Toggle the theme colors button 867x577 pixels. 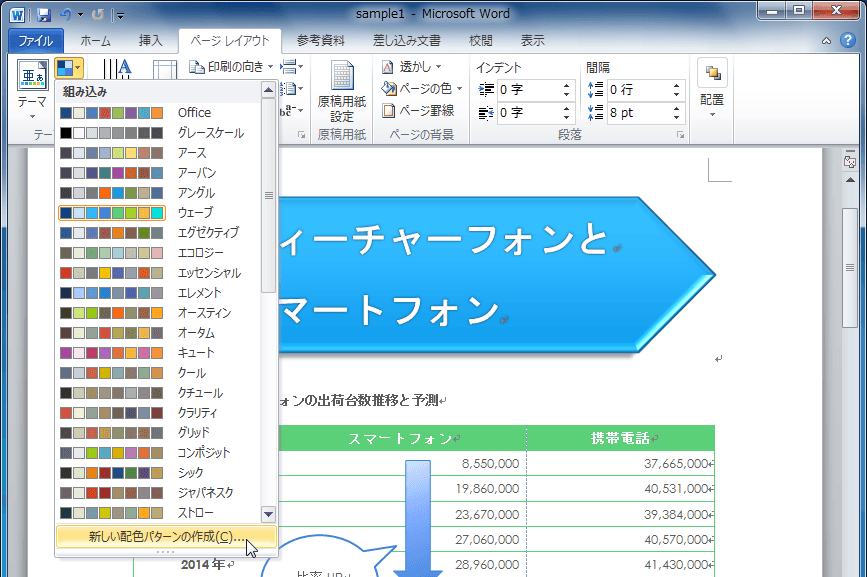click(x=69, y=69)
